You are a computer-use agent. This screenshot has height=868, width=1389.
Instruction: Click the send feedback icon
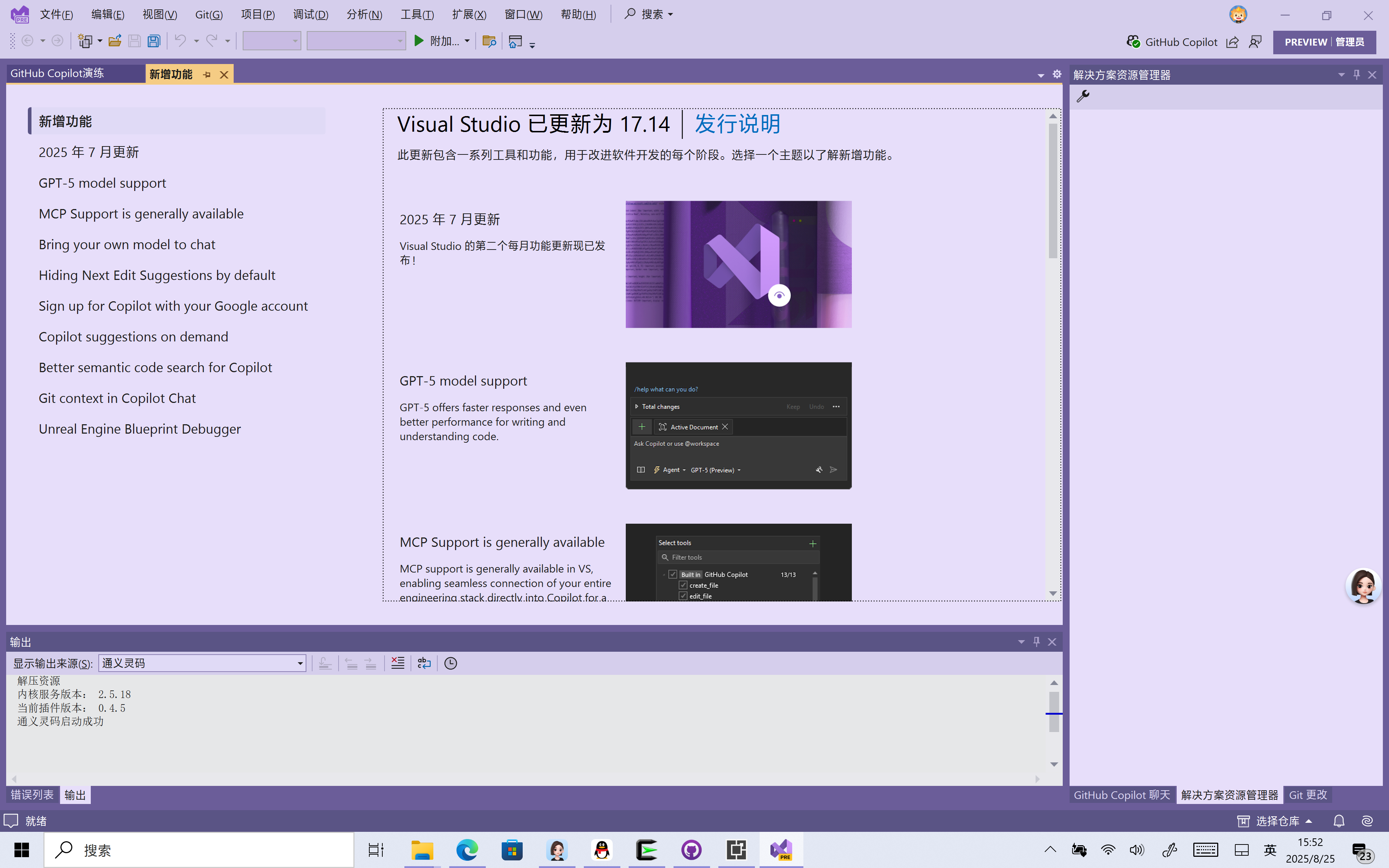[x=1255, y=42]
